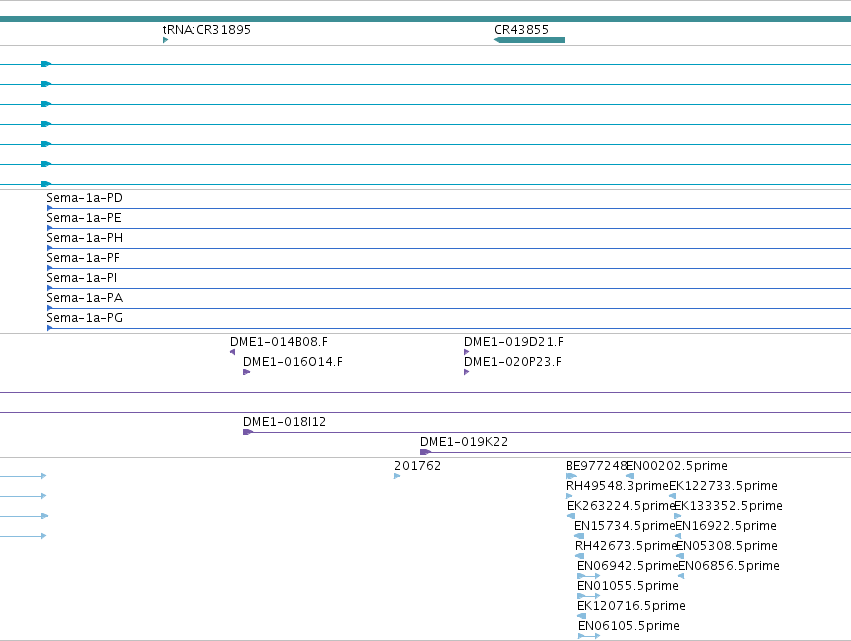
Task: Click the arrow glyph under DME1-019D21.F
Action: tap(467, 352)
